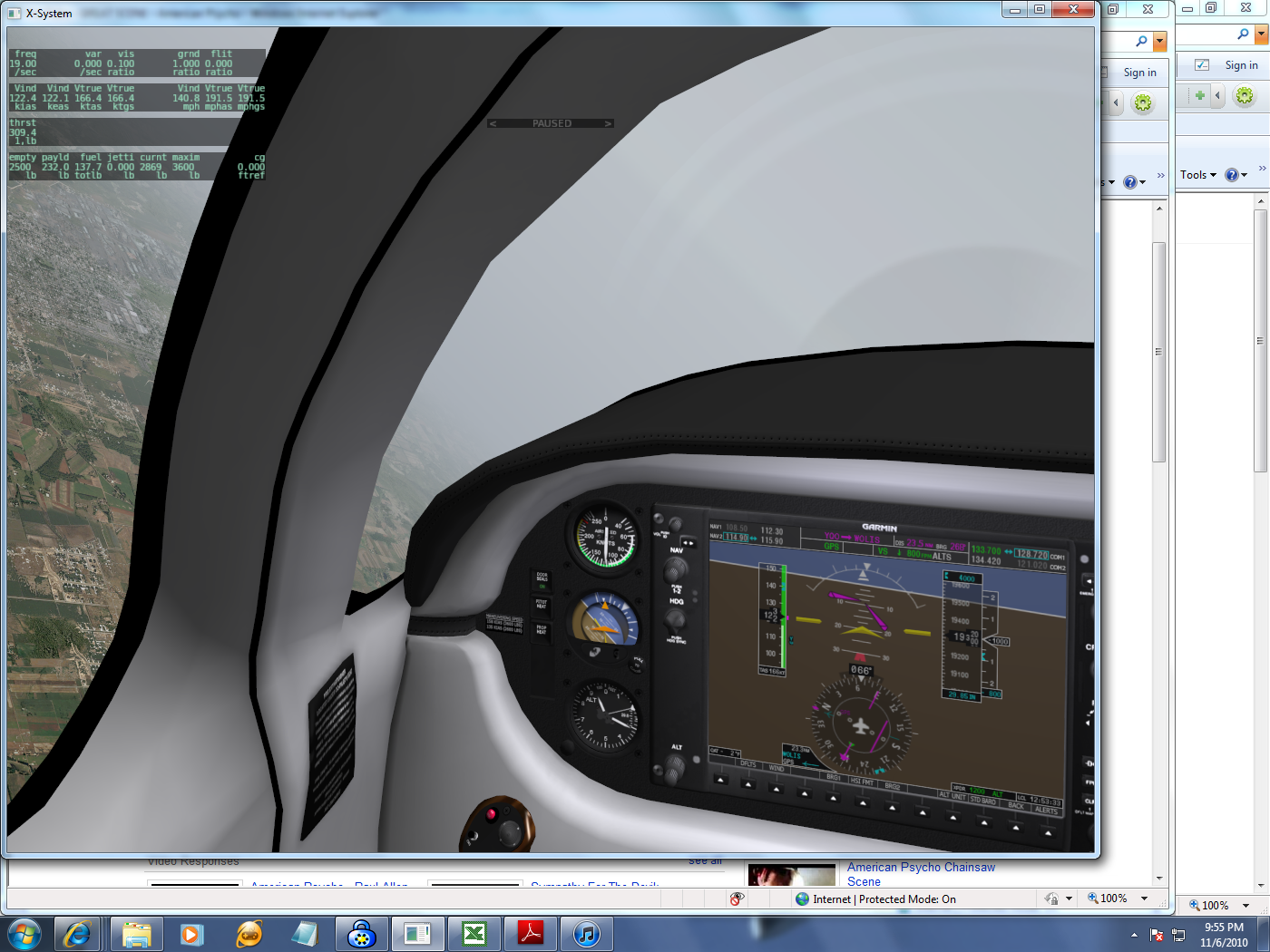Open American Psycho Chainsaw Scene link

(921, 874)
